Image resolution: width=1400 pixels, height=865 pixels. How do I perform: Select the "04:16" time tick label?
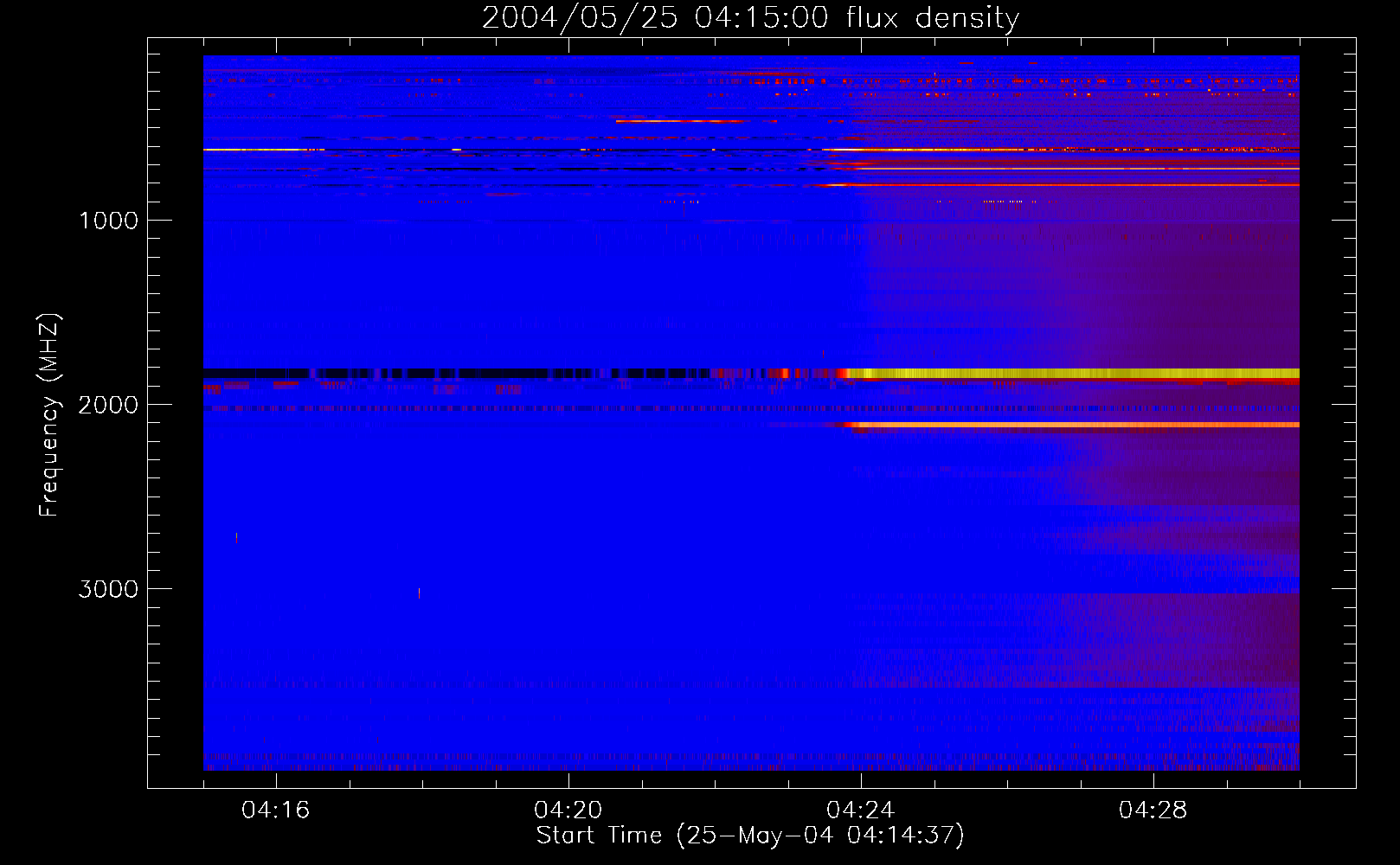coord(276,810)
